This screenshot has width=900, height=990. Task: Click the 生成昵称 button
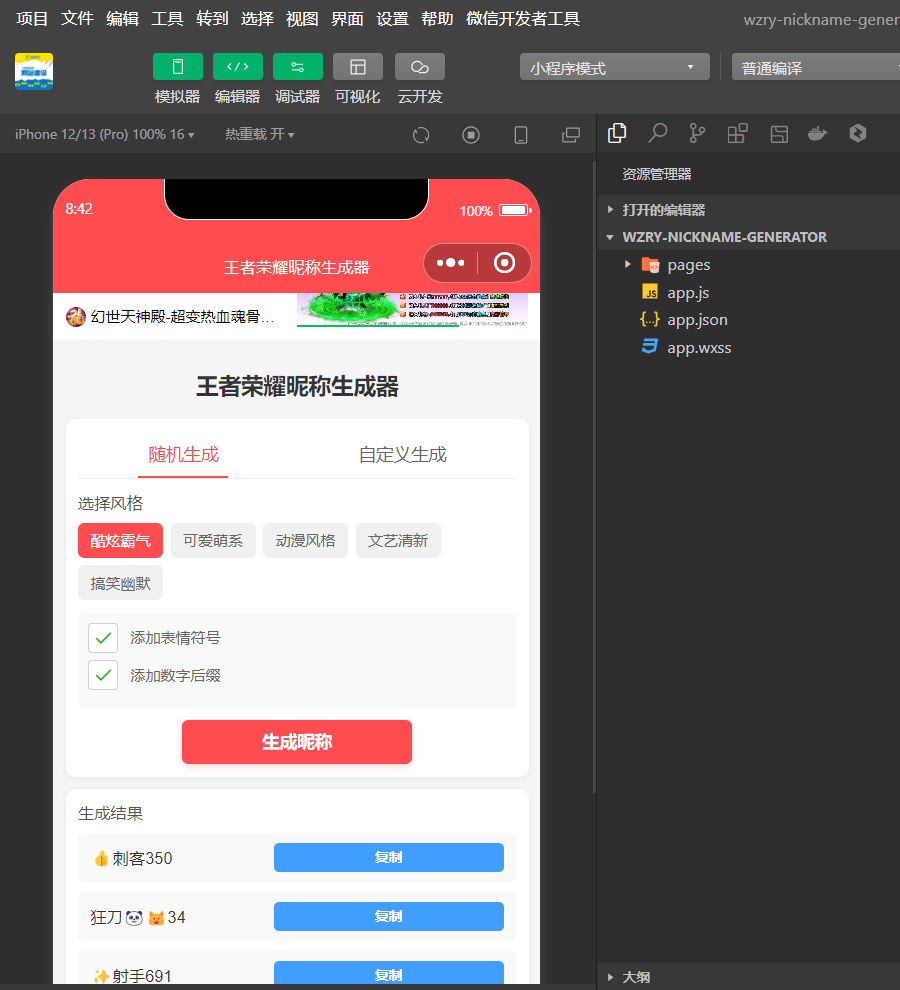click(297, 742)
